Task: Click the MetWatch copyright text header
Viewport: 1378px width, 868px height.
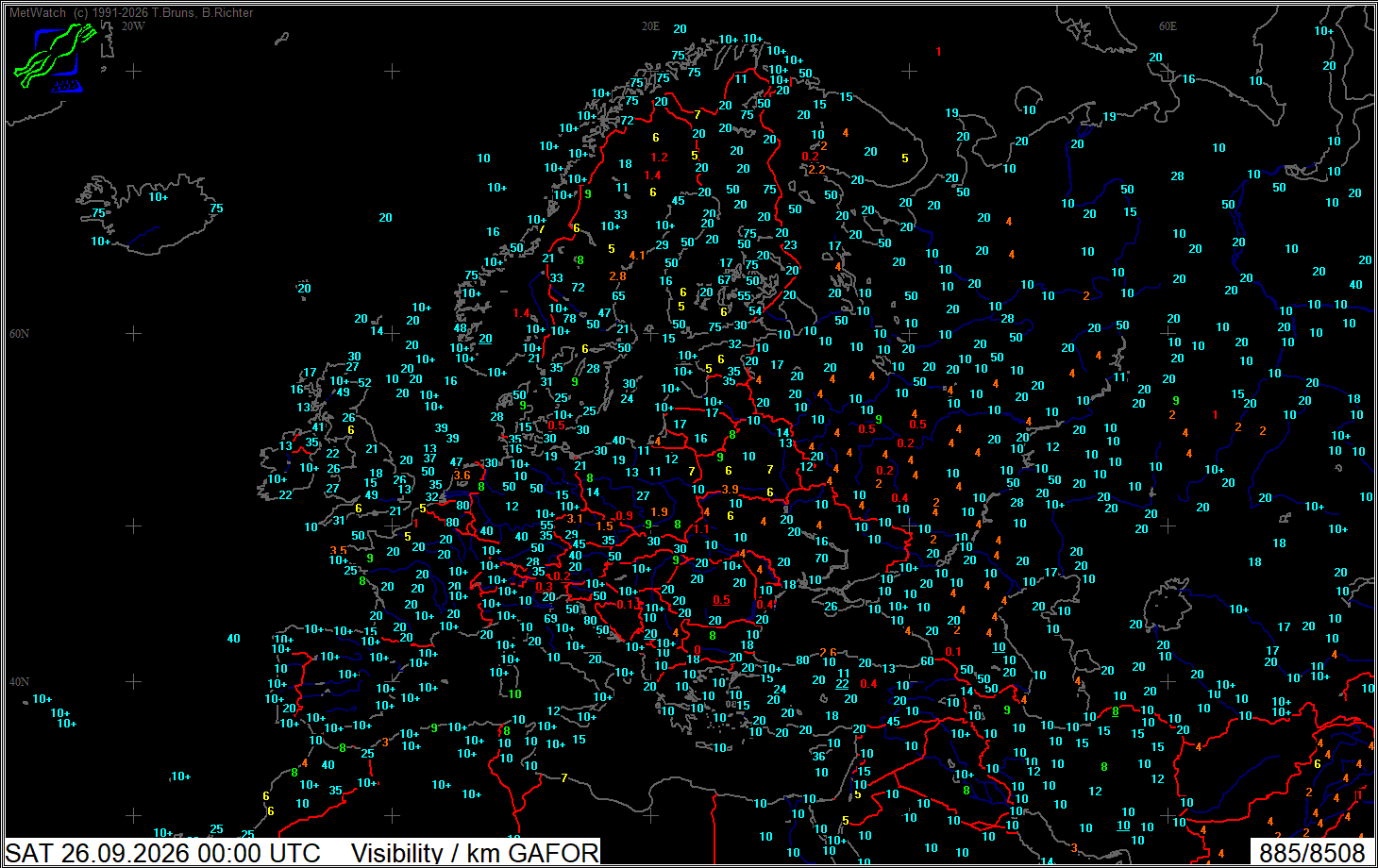Action: pos(131,12)
